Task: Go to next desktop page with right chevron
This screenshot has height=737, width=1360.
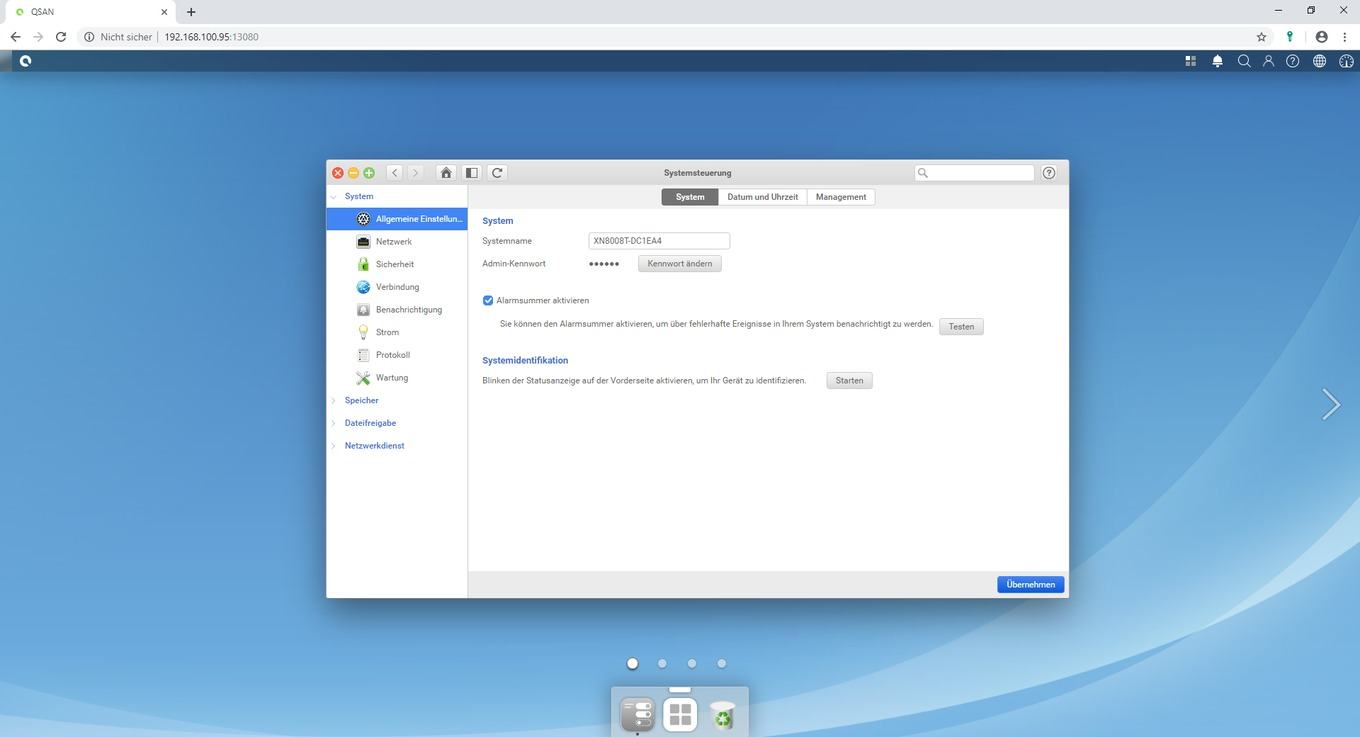Action: (1330, 404)
